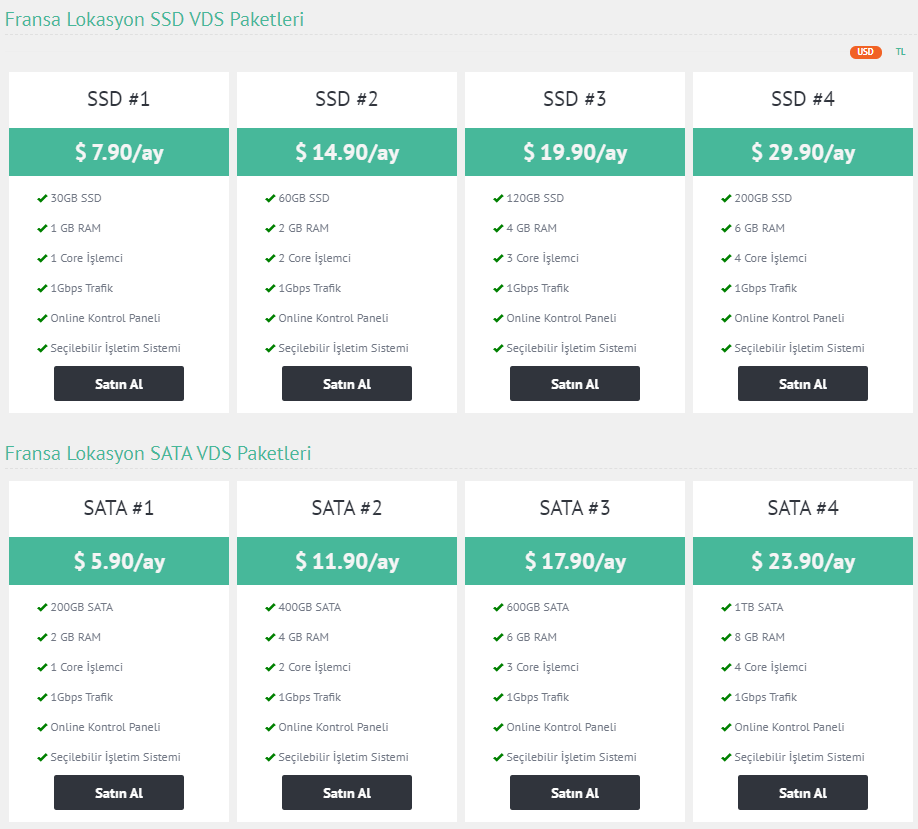The height and width of the screenshot is (829, 918).
Task: Click the checkmark beside 4 GB RAM in SSD #3
Action: point(498,228)
